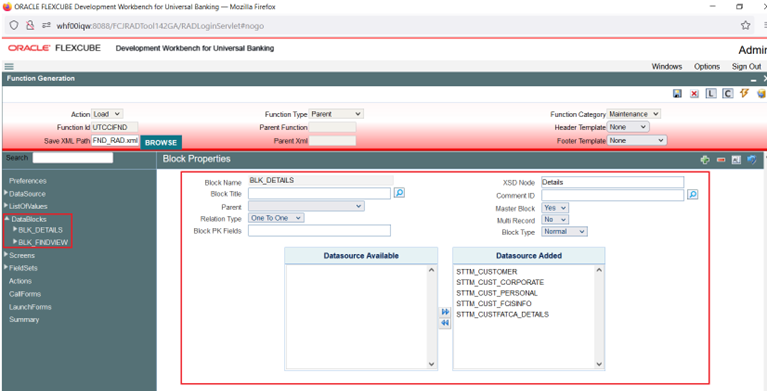Bookmark page with the Firefox star icon
This screenshot has height=391, width=767.
tap(745, 25)
